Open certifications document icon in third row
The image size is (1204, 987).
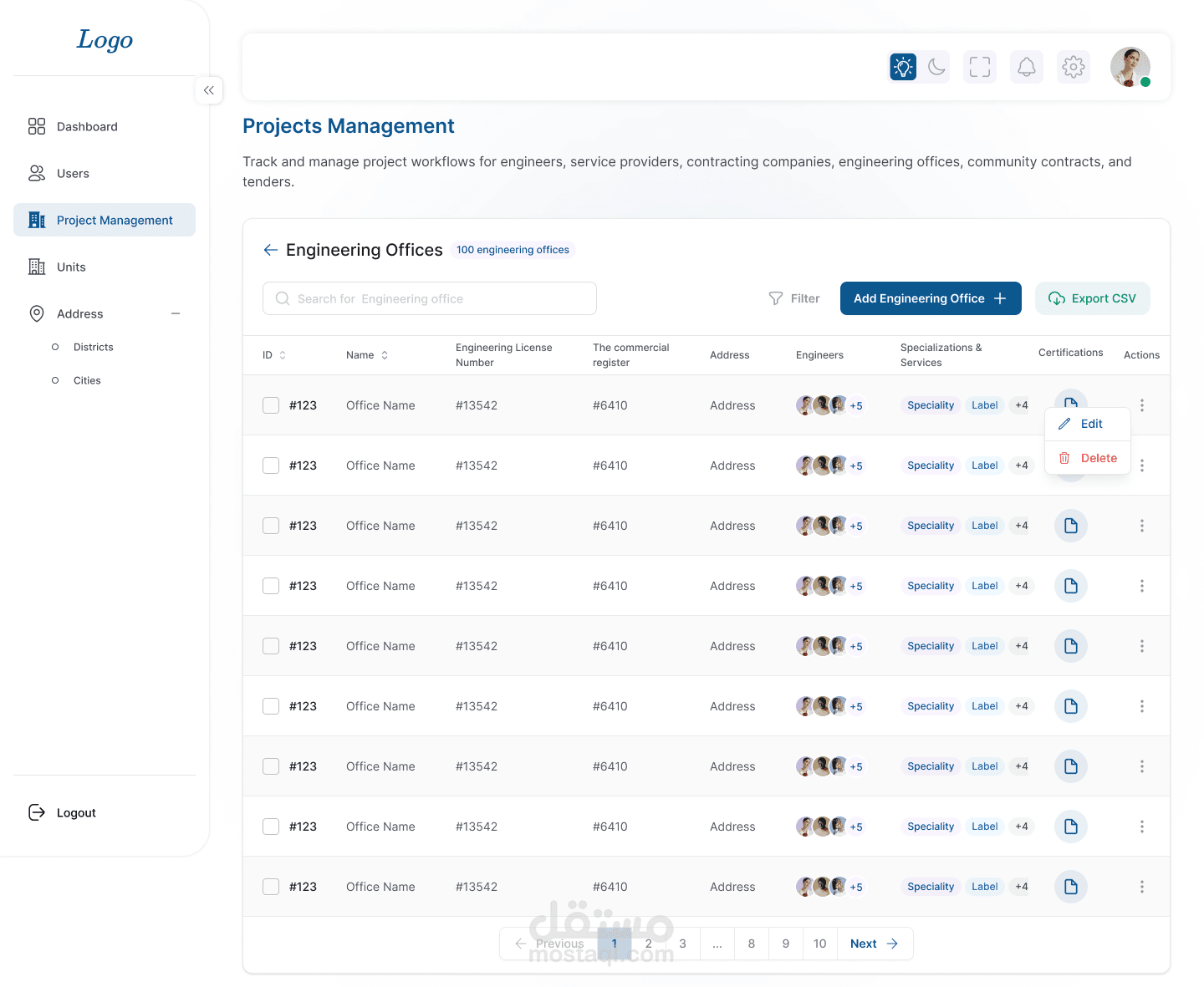pyautogui.click(x=1071, y=526)
